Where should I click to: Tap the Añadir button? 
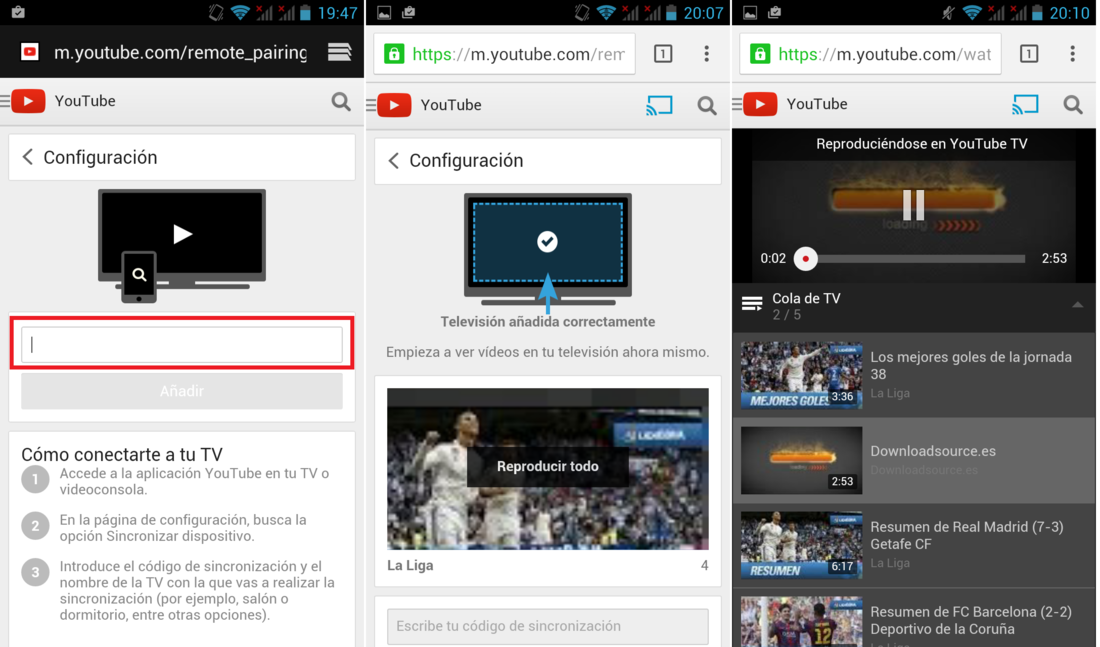pyautogui.click(x=182, y=391)
